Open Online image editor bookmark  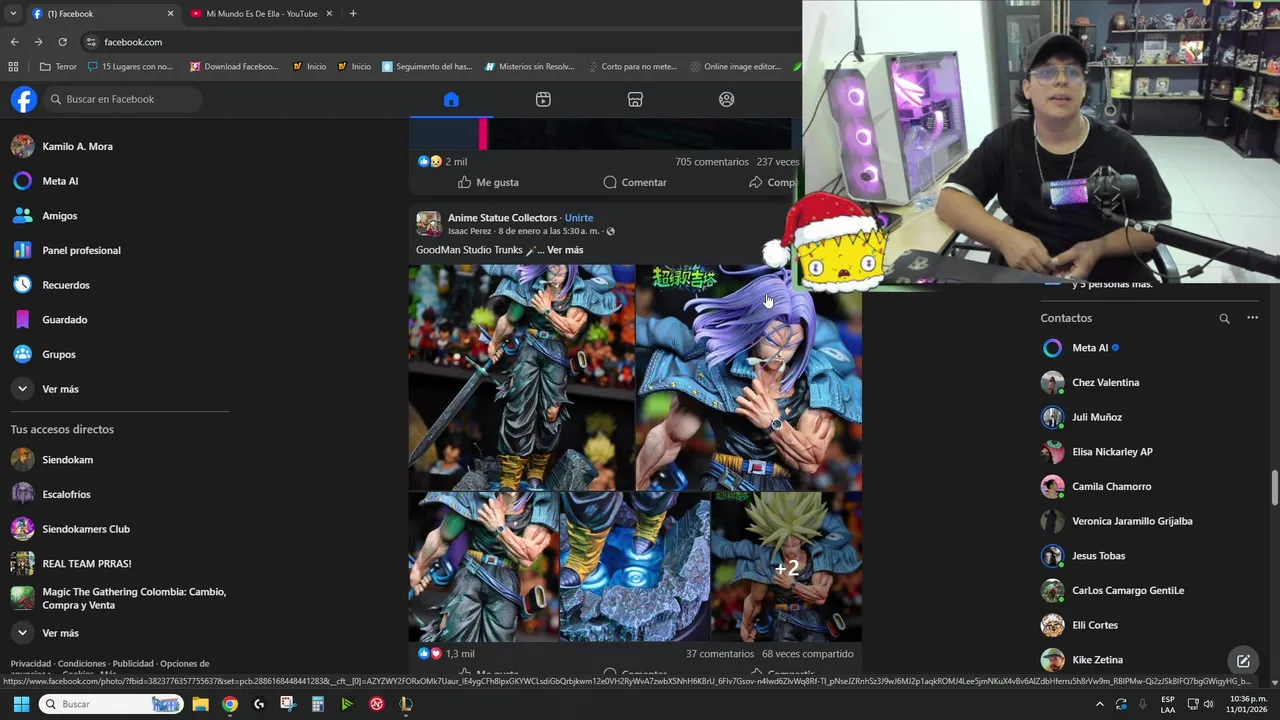735,67
